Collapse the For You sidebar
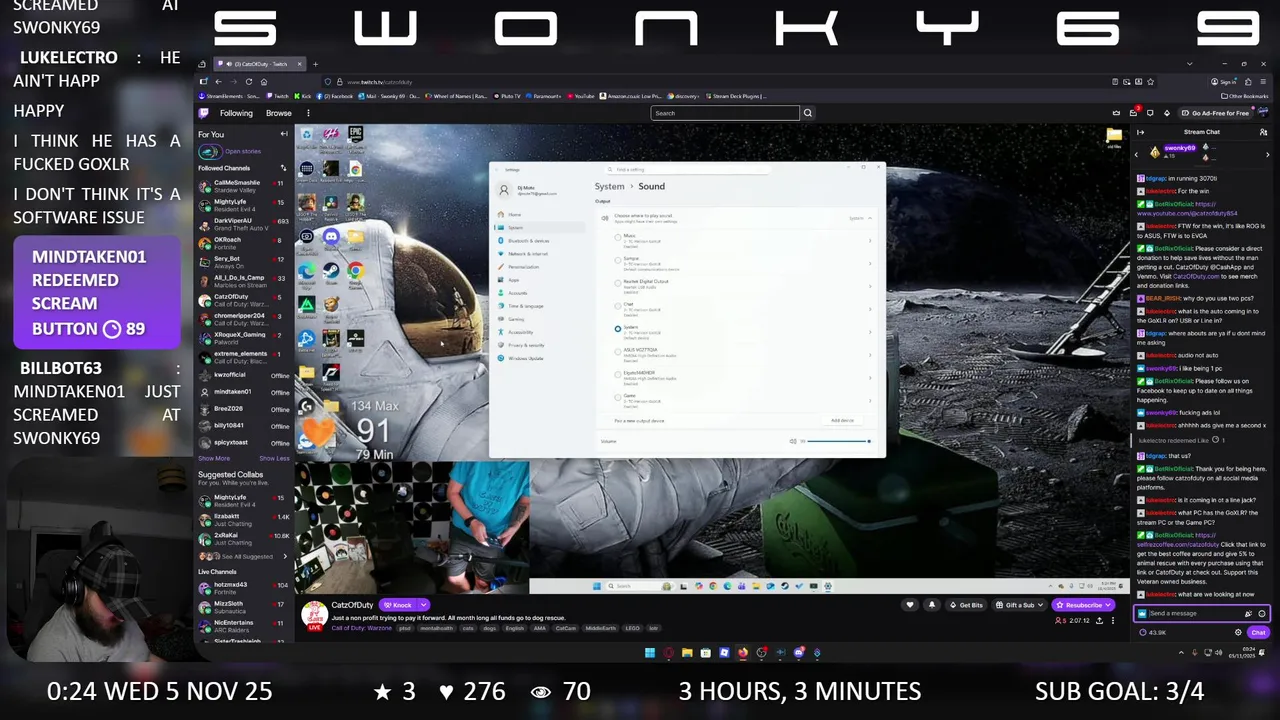 pos(284,134)
